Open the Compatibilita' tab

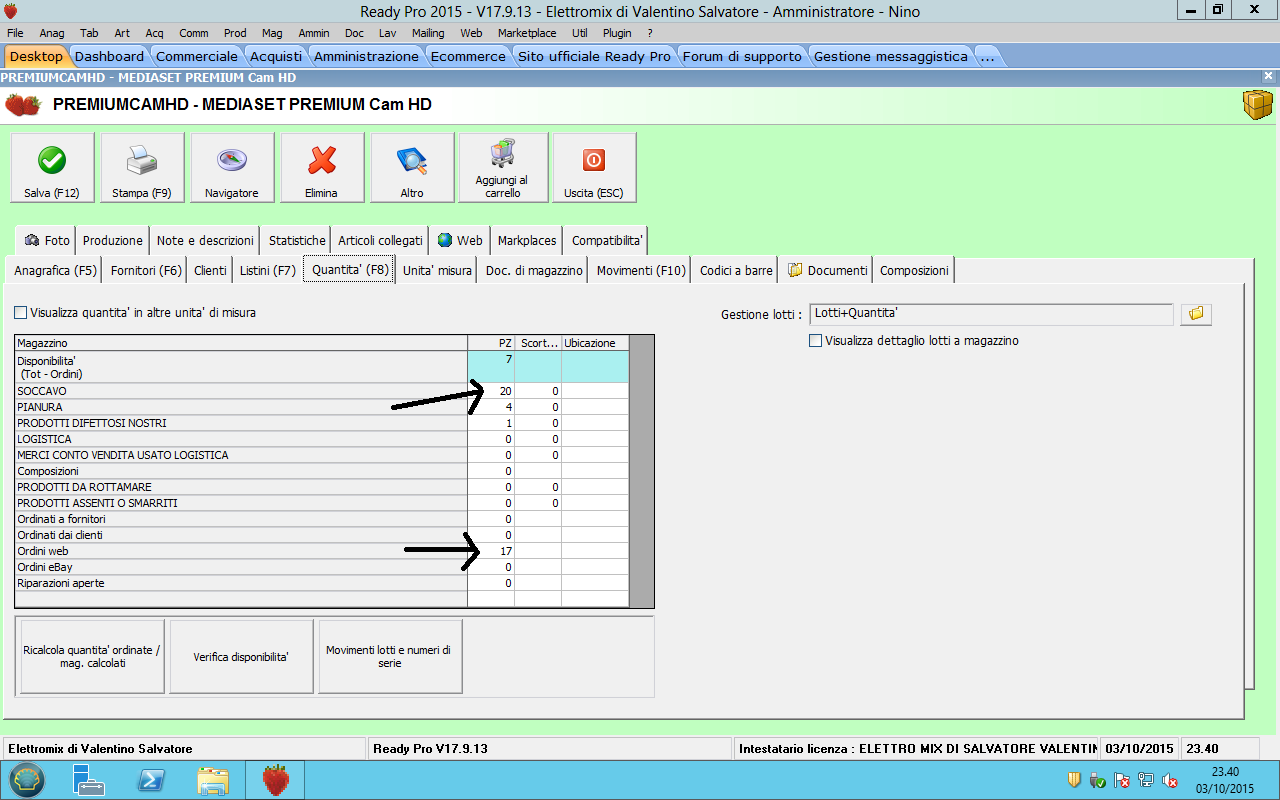click(x=607, y=241)
